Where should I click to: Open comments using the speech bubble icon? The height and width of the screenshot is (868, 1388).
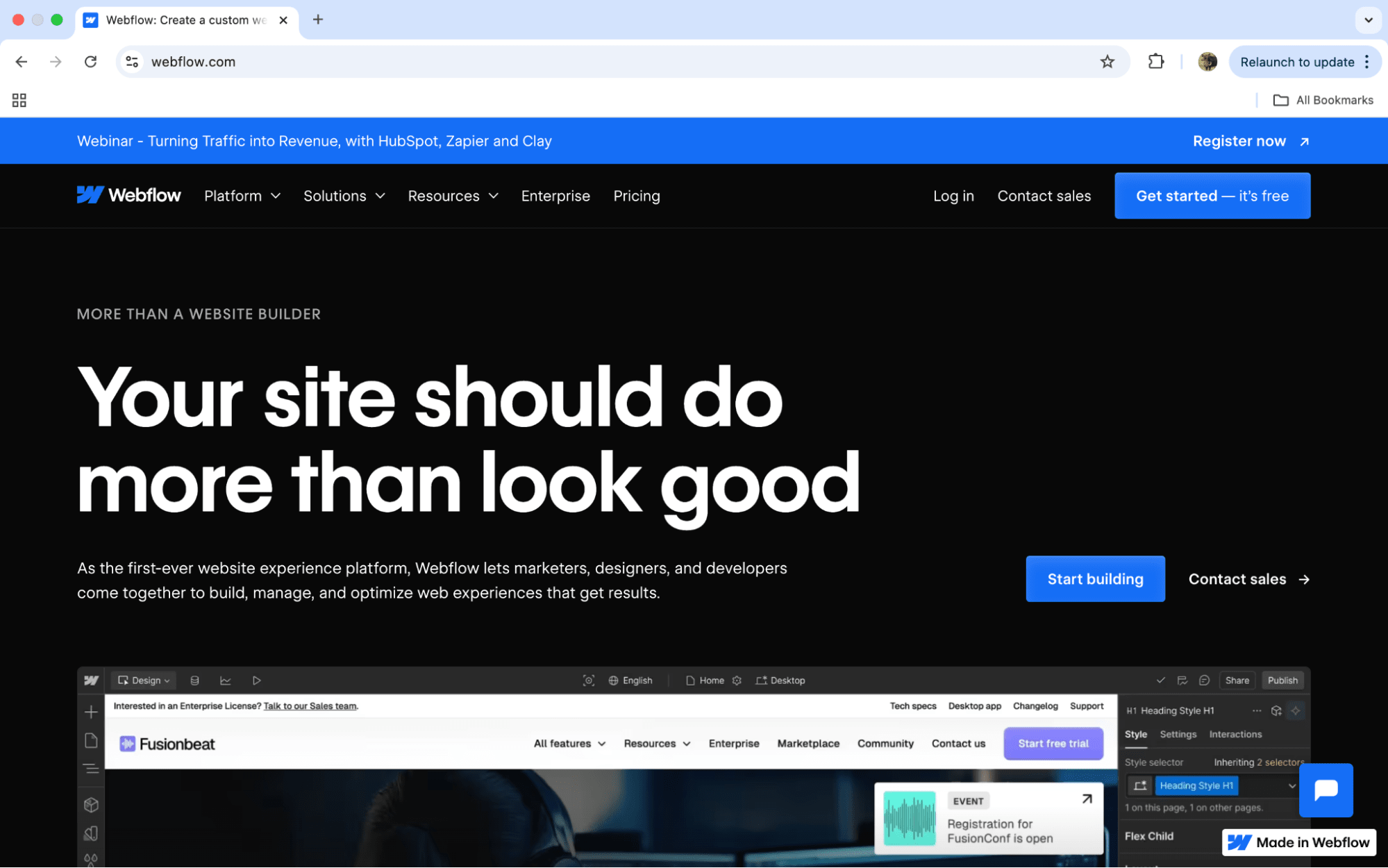click(1205, 681)
